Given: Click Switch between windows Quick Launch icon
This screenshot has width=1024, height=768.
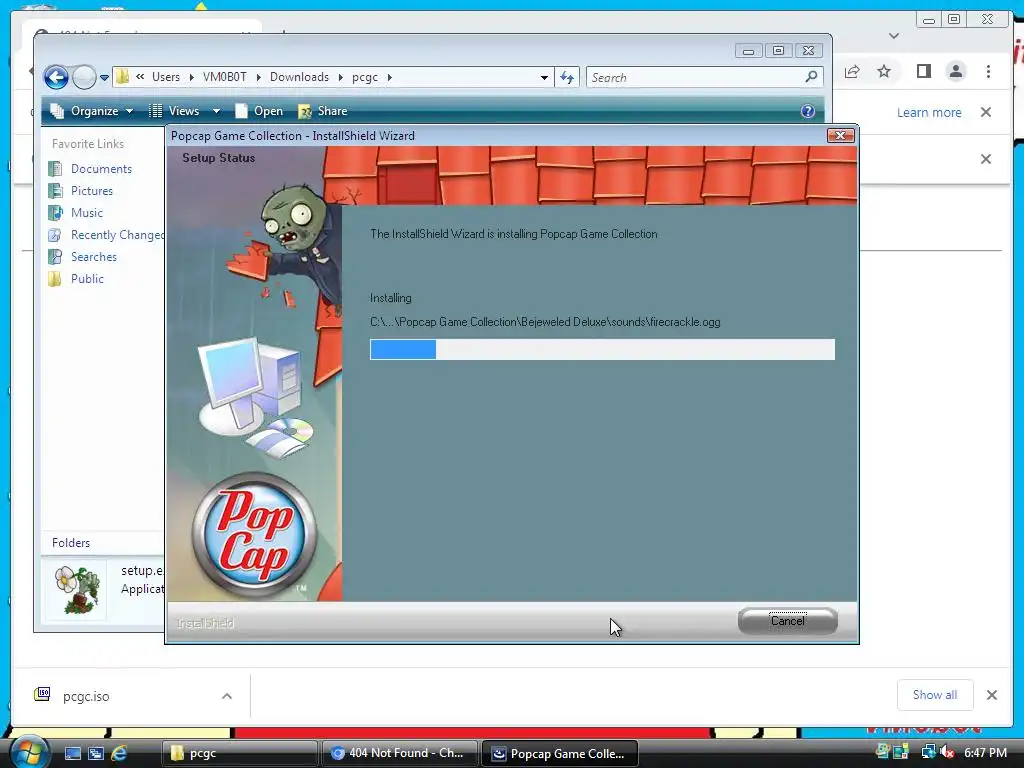Looking at the screenshot, I should coord(96,753).
